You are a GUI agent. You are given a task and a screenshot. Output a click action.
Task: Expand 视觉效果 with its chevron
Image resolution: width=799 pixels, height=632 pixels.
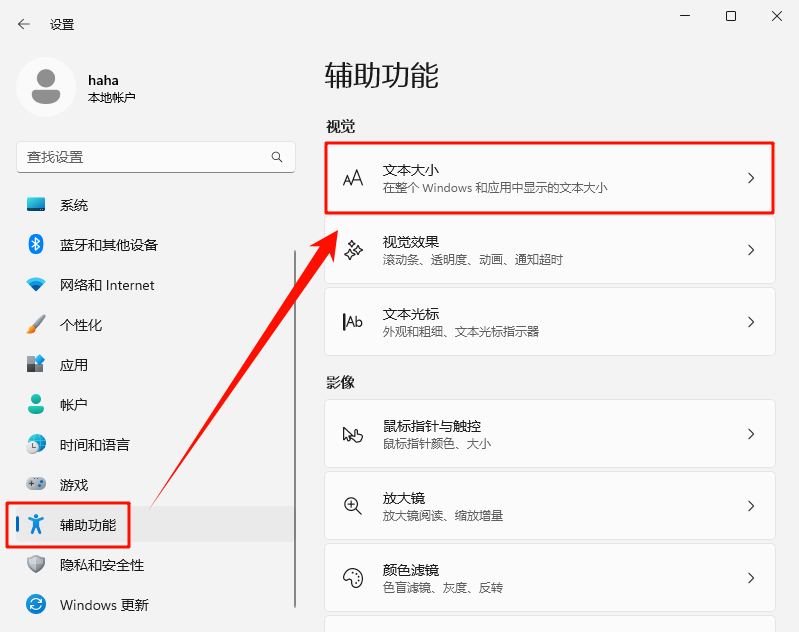click(751, 250)
